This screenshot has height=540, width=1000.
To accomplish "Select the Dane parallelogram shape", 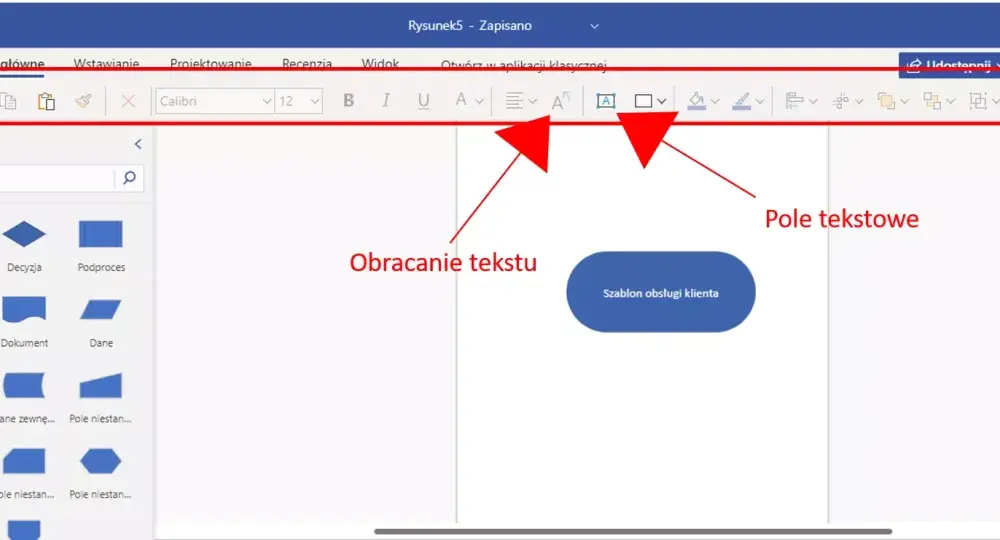I will 101,310.
